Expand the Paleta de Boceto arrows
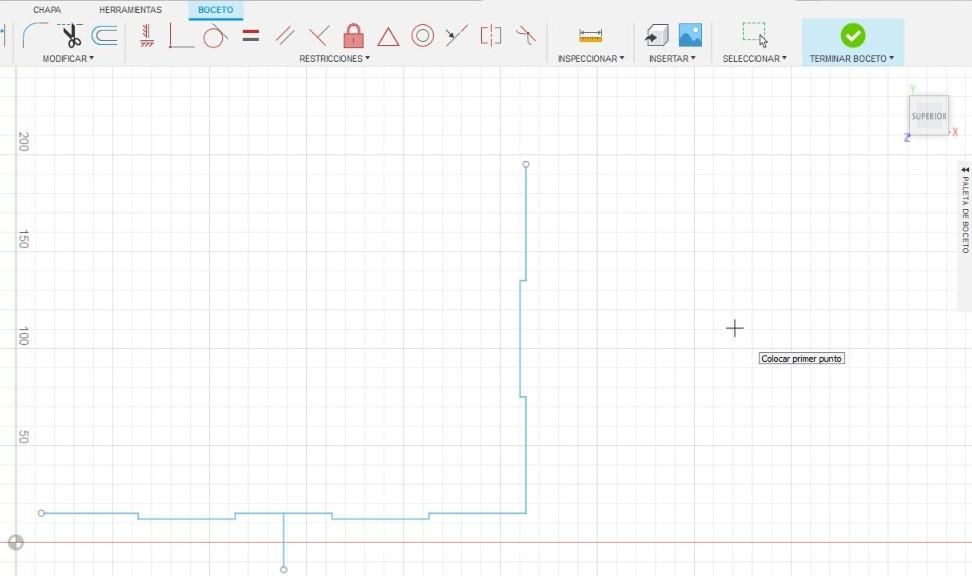The image size is (972, 576). 965,169
